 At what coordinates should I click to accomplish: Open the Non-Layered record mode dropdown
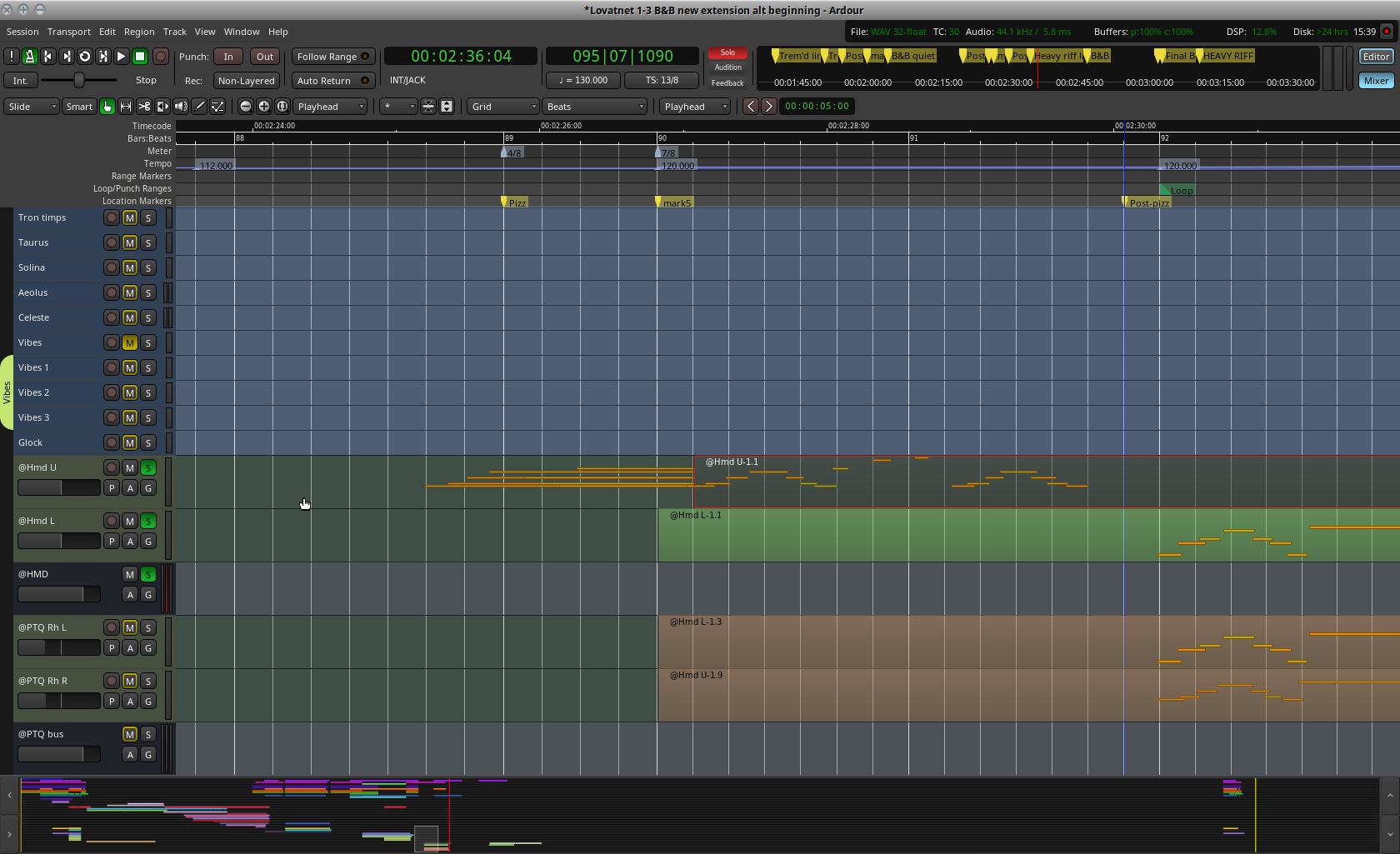tap(246, 81)
